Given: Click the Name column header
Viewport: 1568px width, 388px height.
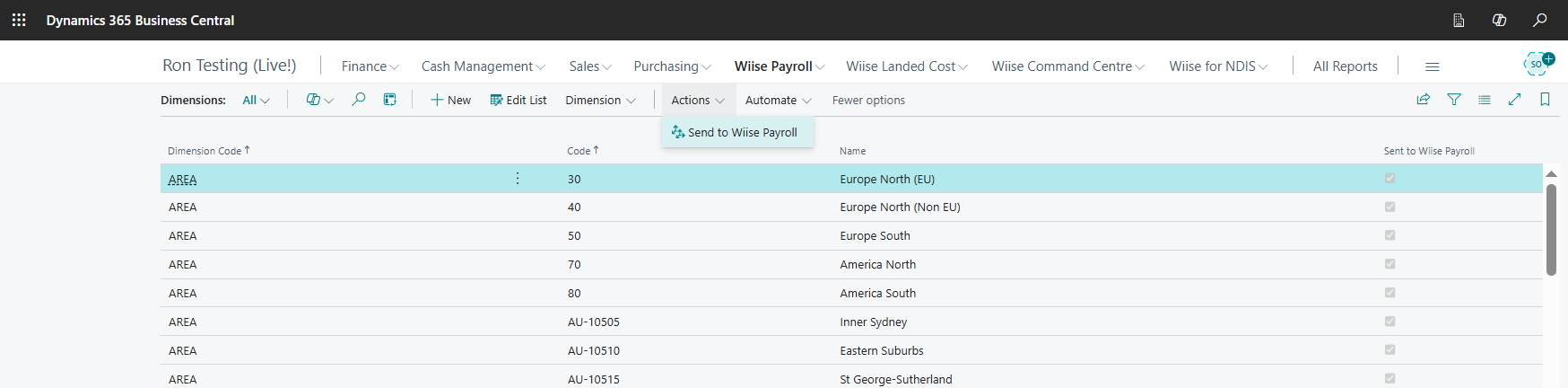Looking at the screenshot, I should pos(852,151).
